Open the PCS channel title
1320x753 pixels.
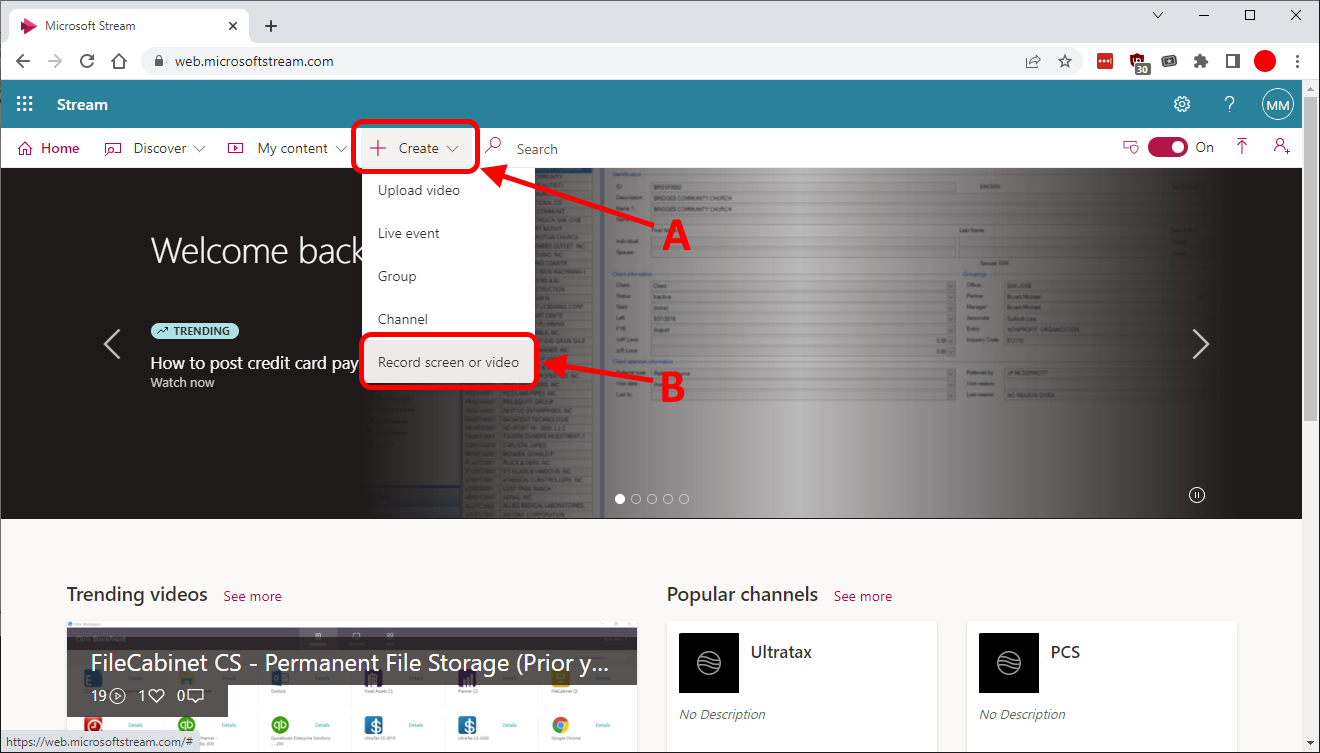(1065, 652)
